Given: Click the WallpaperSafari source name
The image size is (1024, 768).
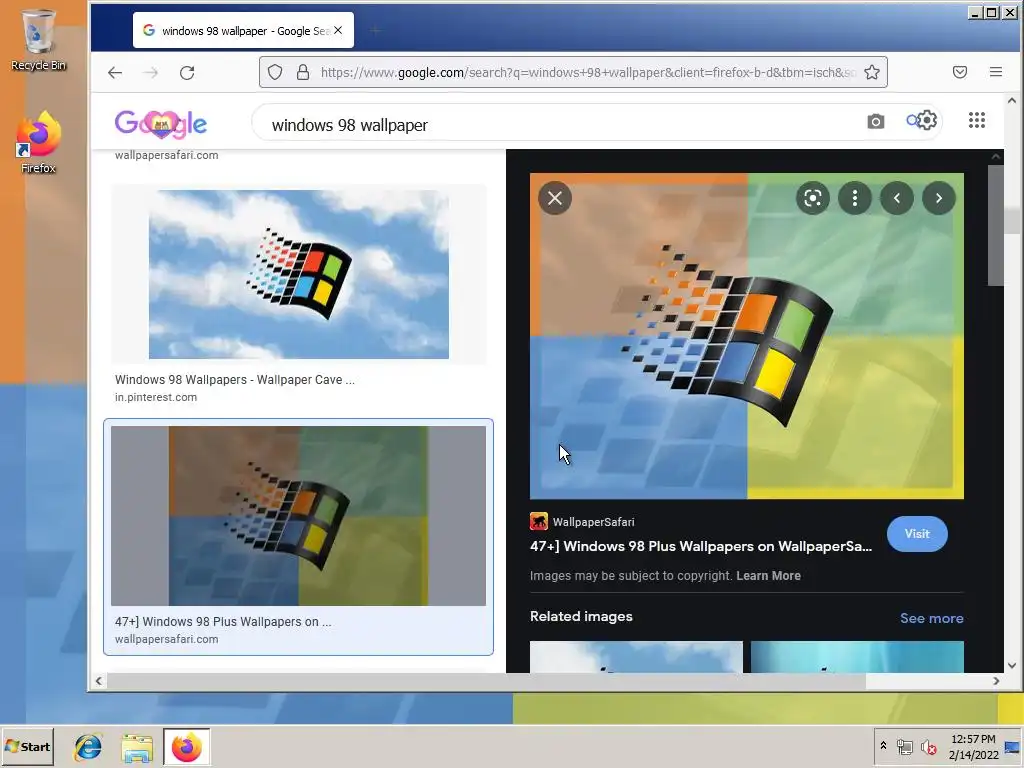Looking at the screenshot, I should pos(593,522).
